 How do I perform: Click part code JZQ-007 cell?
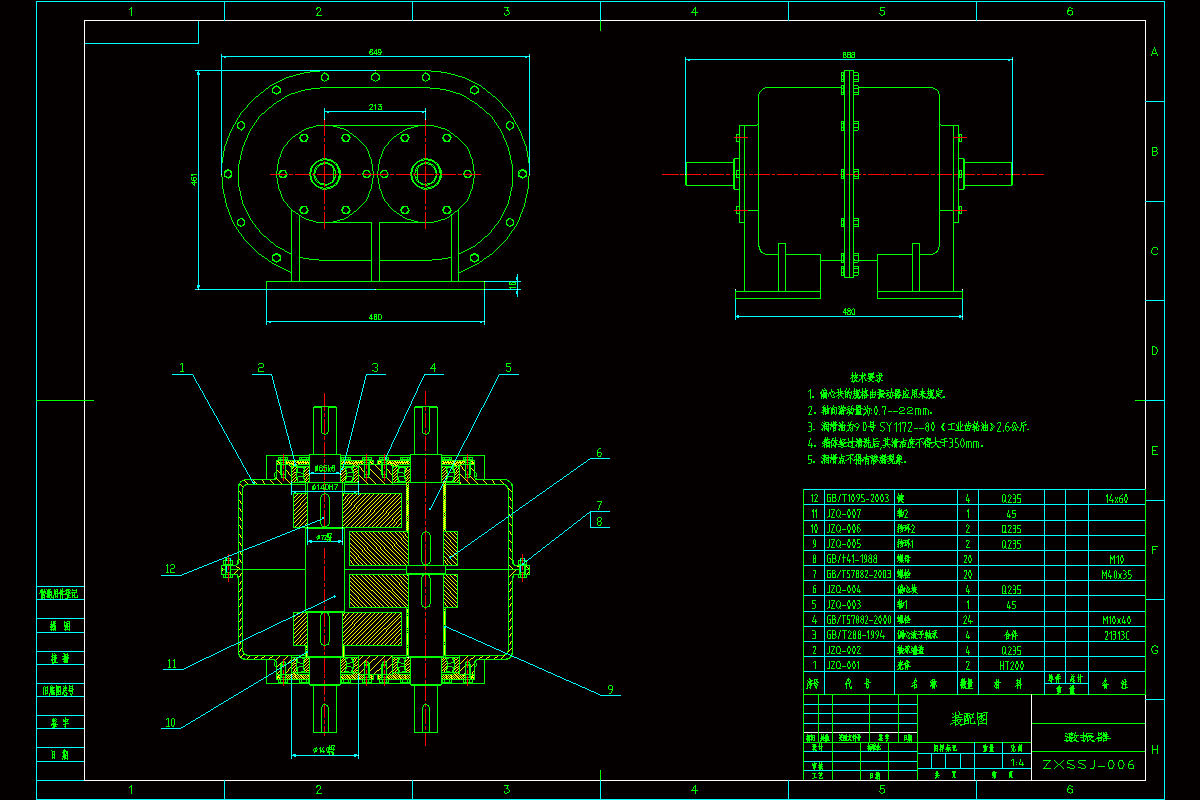[x=846, y=513]
